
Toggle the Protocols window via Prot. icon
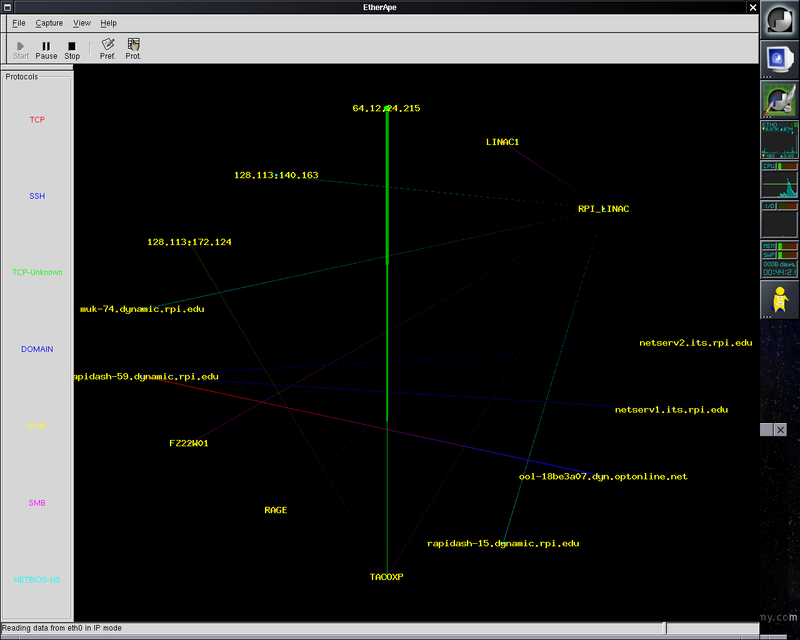(x=133, y=48)
